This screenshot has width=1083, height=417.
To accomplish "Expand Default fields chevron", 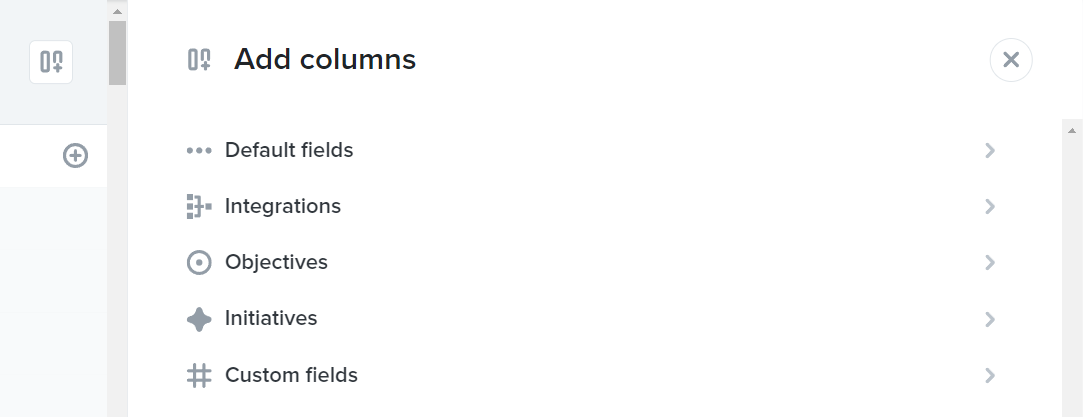I will pos(990,150).
